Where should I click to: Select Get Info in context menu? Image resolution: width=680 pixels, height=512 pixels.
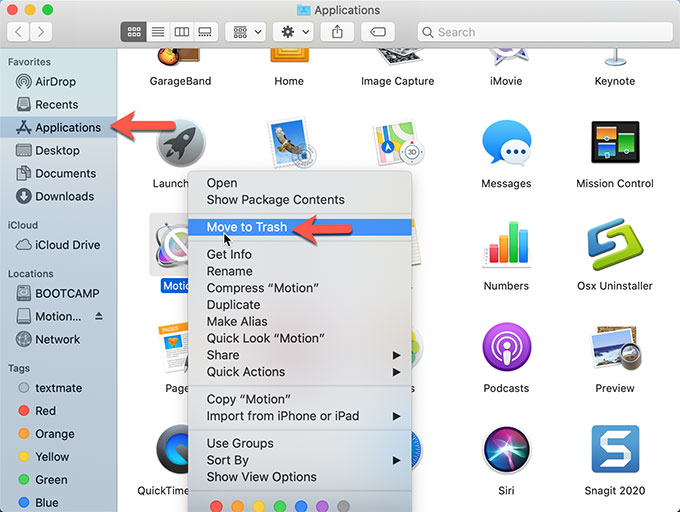pyautogui.click(x=229, y=254)
